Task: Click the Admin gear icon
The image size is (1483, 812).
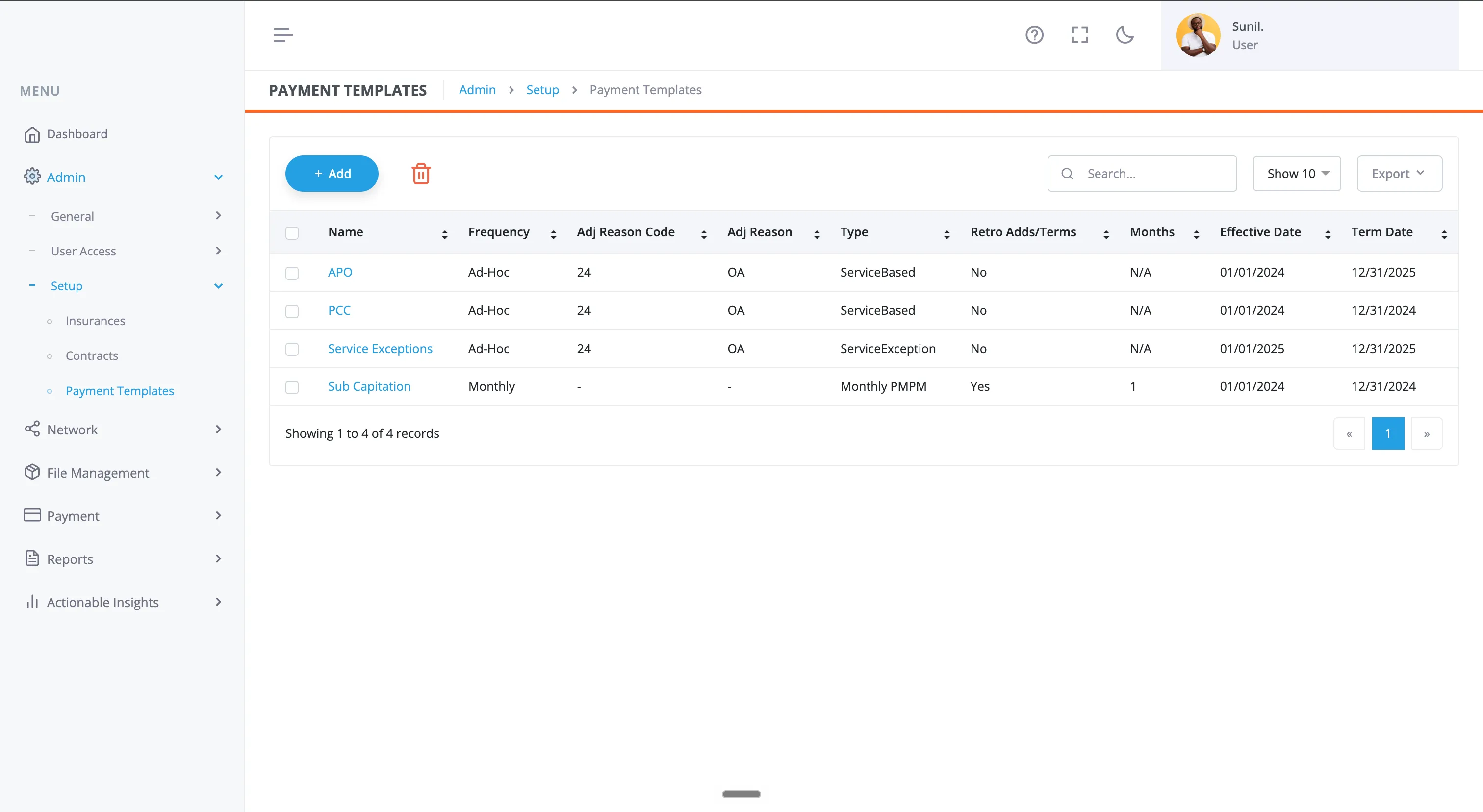Action: tap(32, 177)
